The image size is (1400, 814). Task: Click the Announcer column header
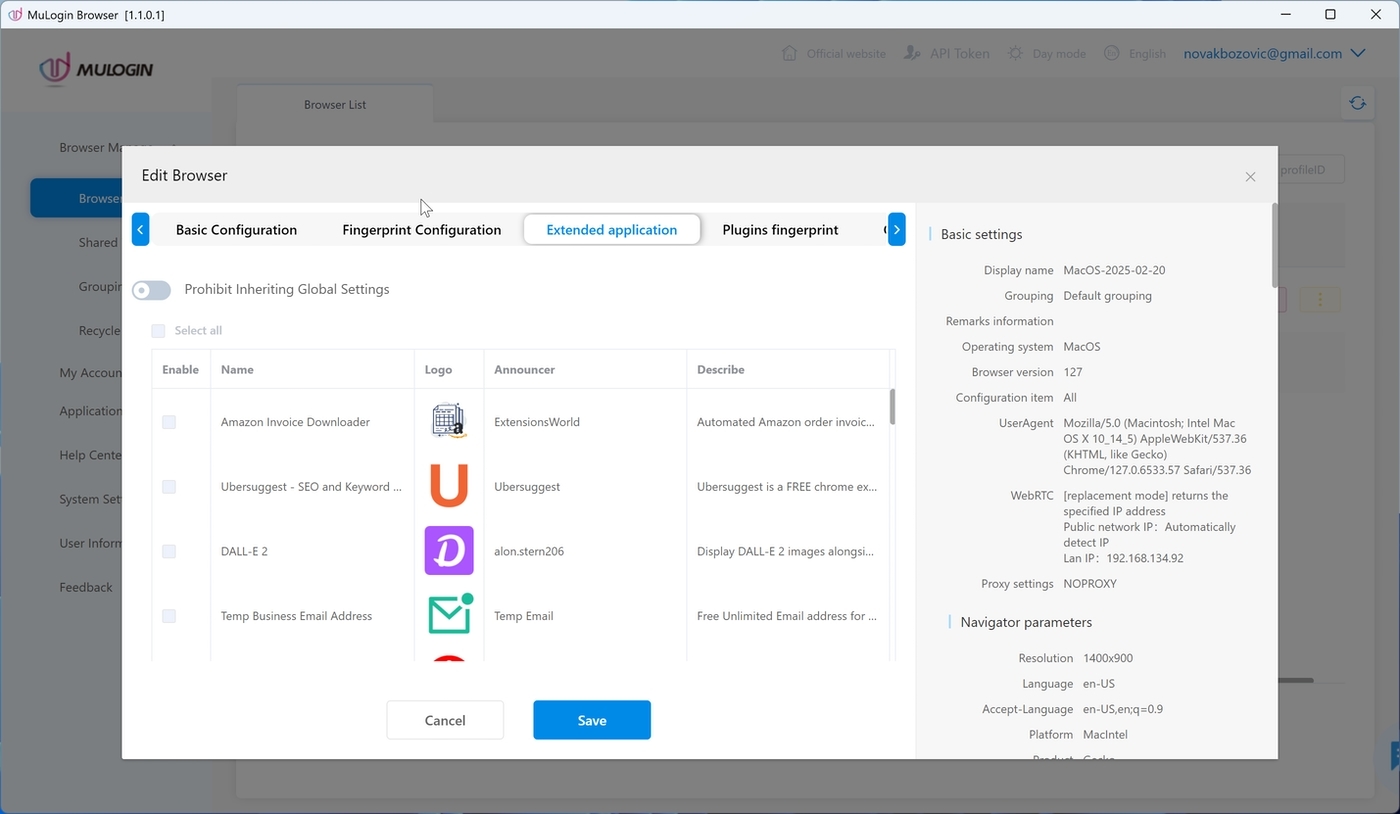(524, 369)
